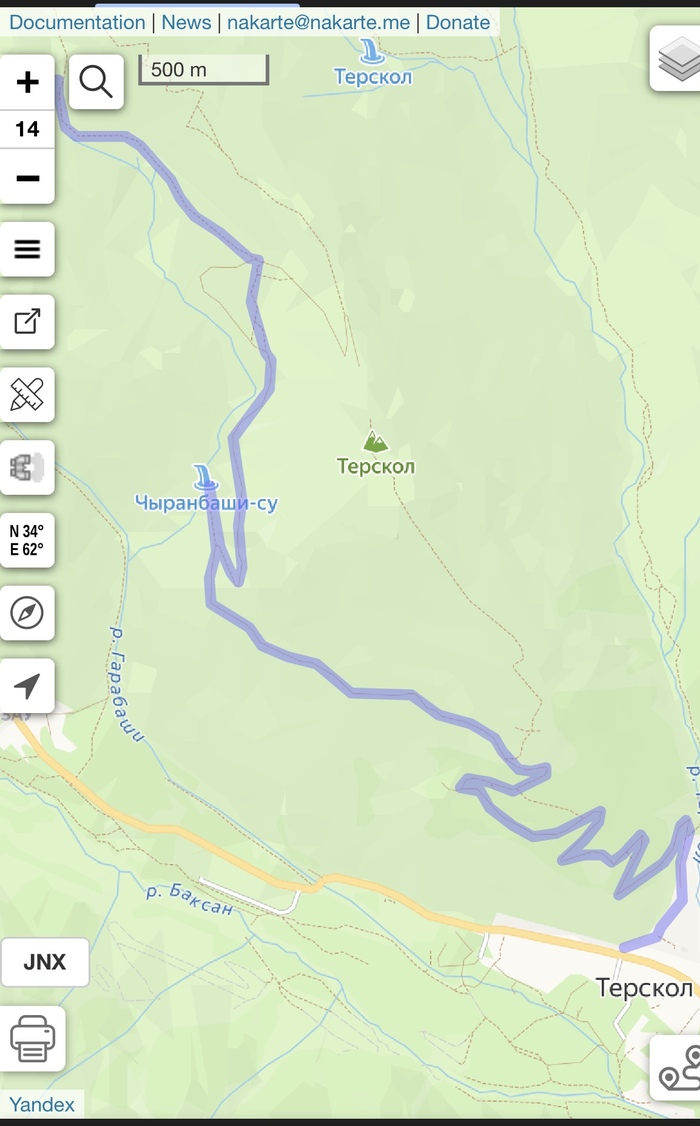Open the external maps link icon

(27, 322)
